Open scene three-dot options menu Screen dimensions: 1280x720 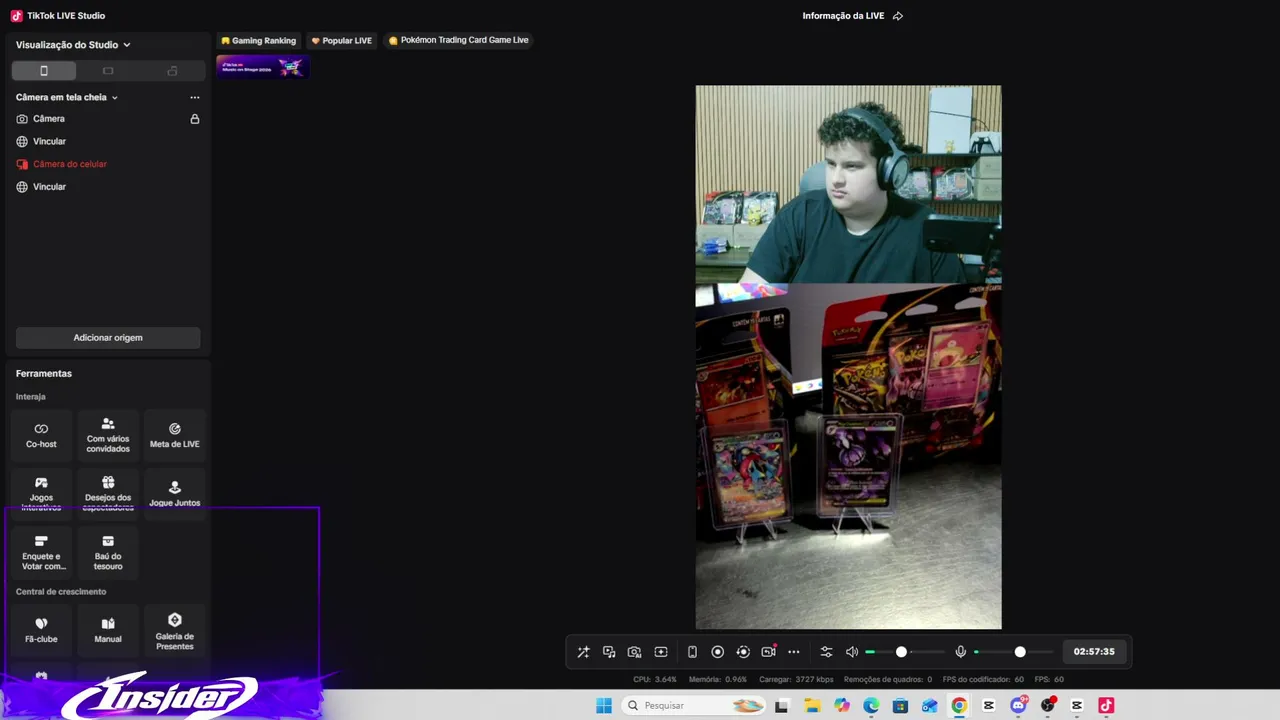195,97
